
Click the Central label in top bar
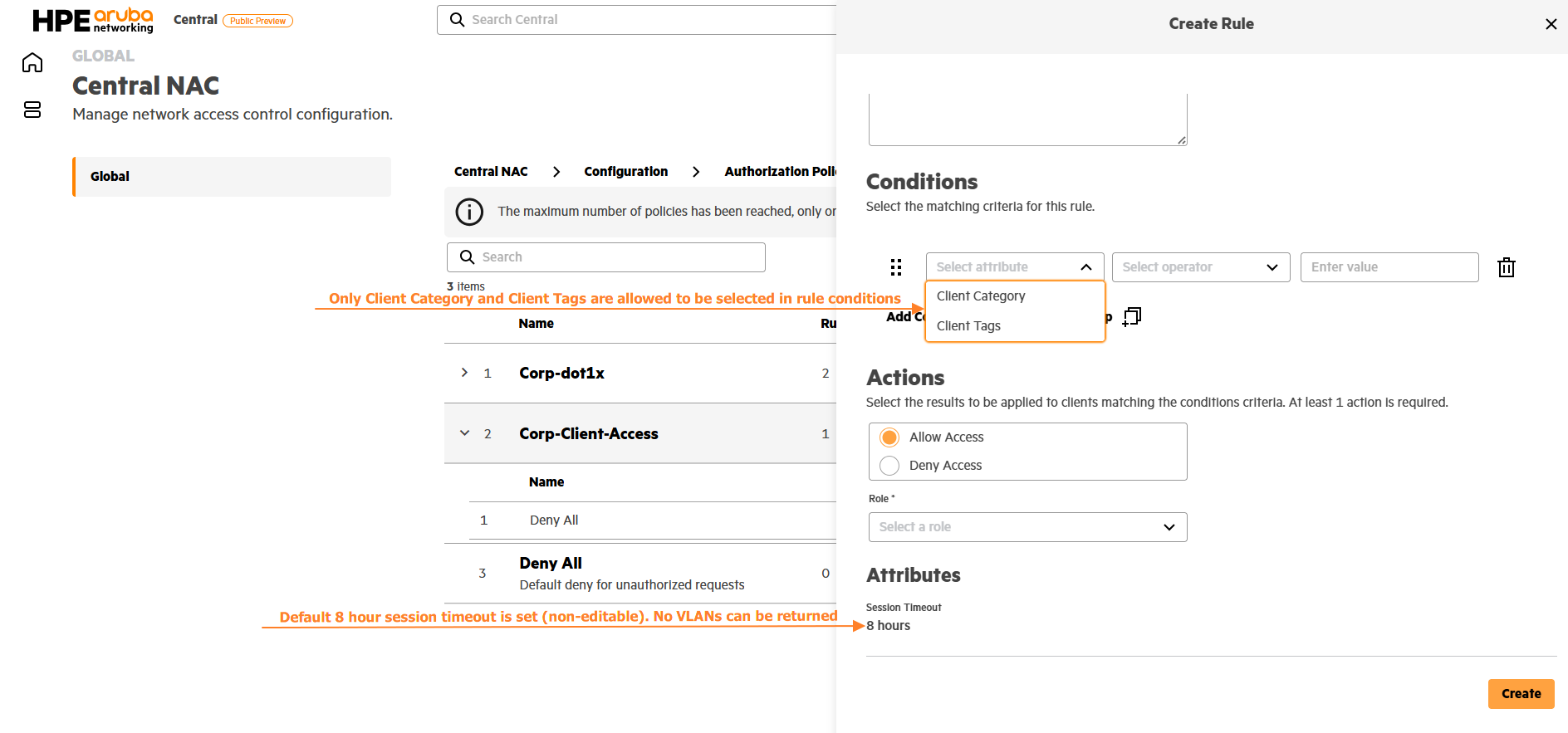click(195, 20)
